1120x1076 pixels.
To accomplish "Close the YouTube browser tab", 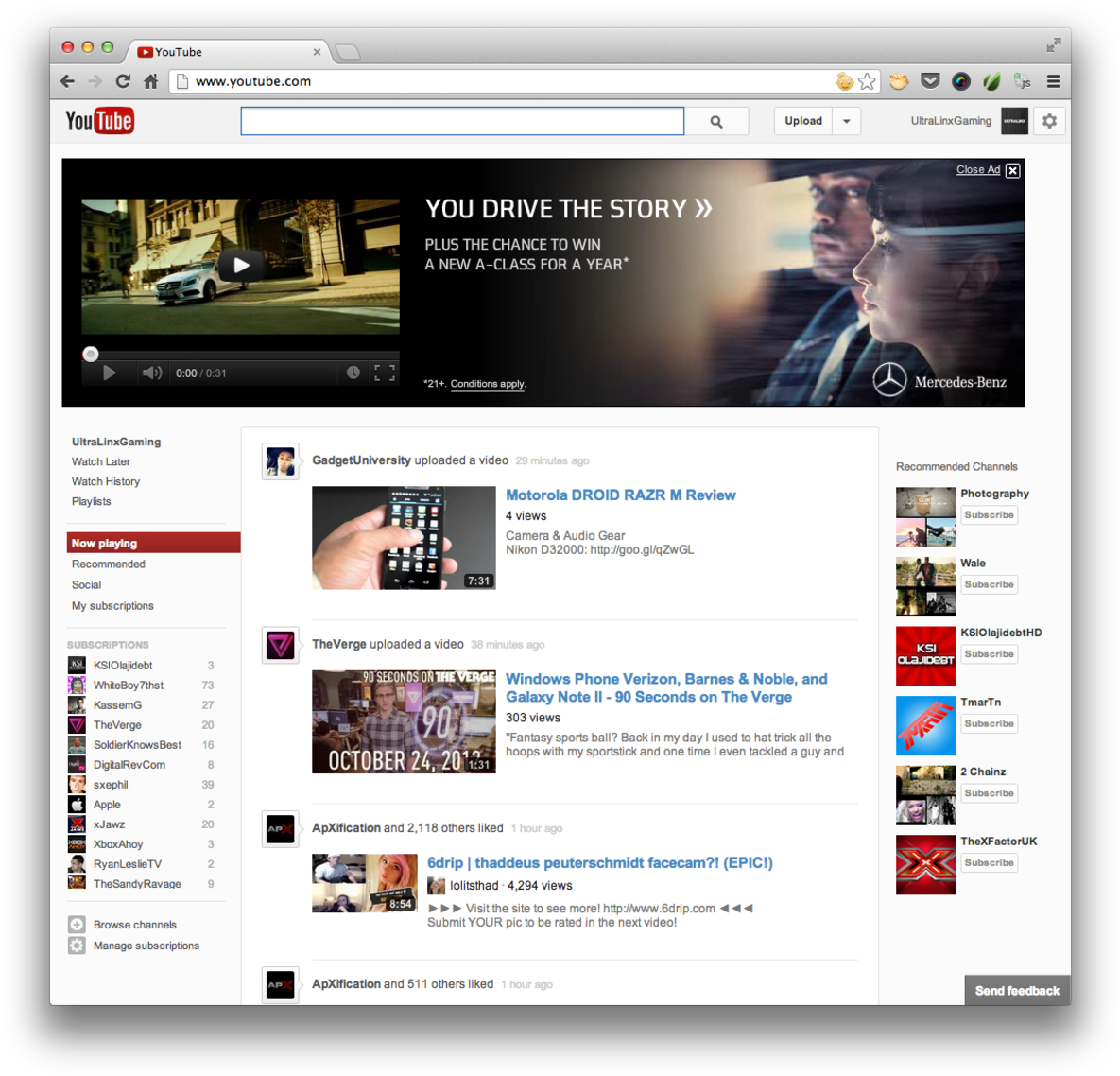I will coord(318,52).
